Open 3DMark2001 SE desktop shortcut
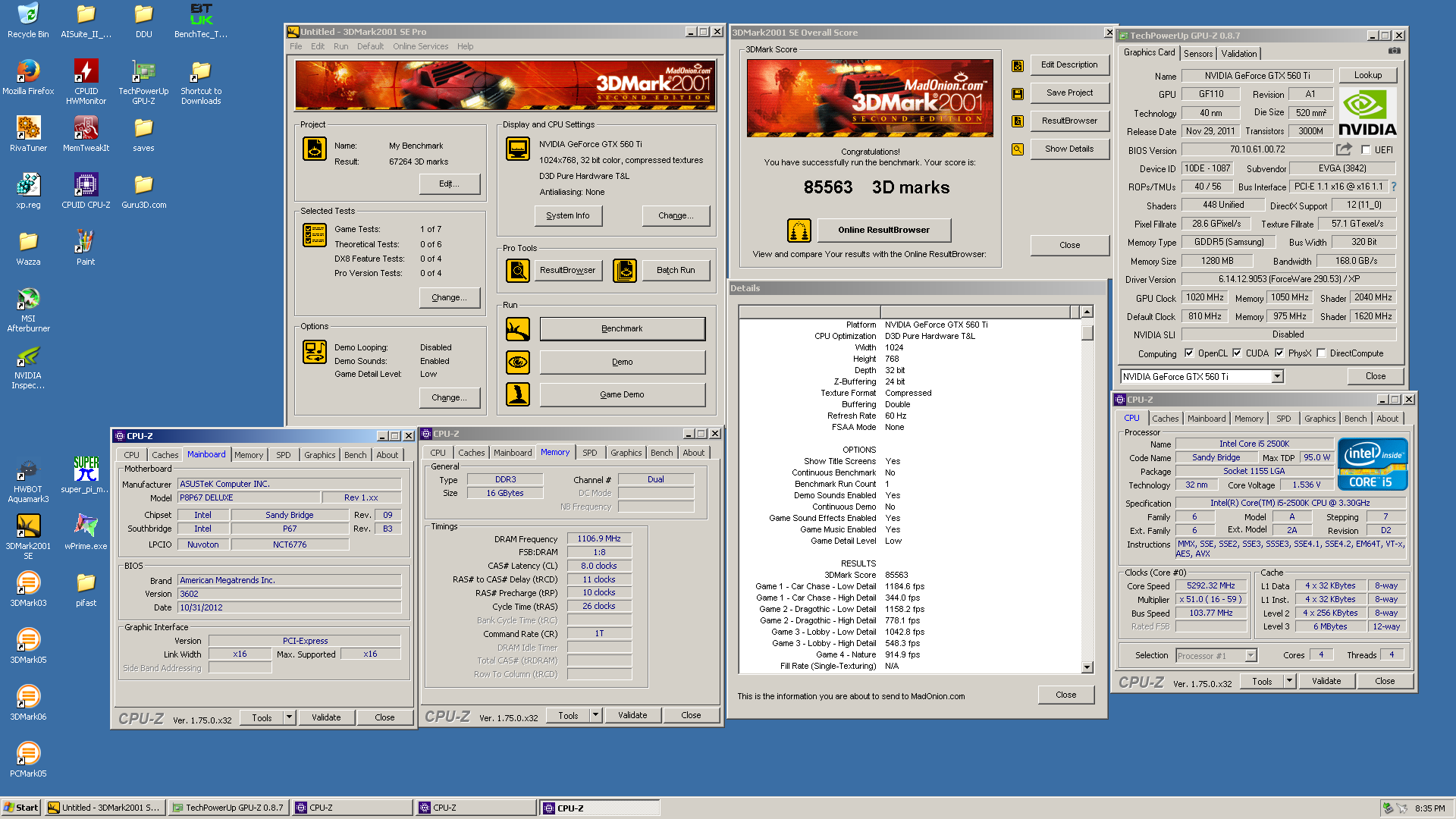This screenshot has height=819, width=1456. click(x=28, y=537)
